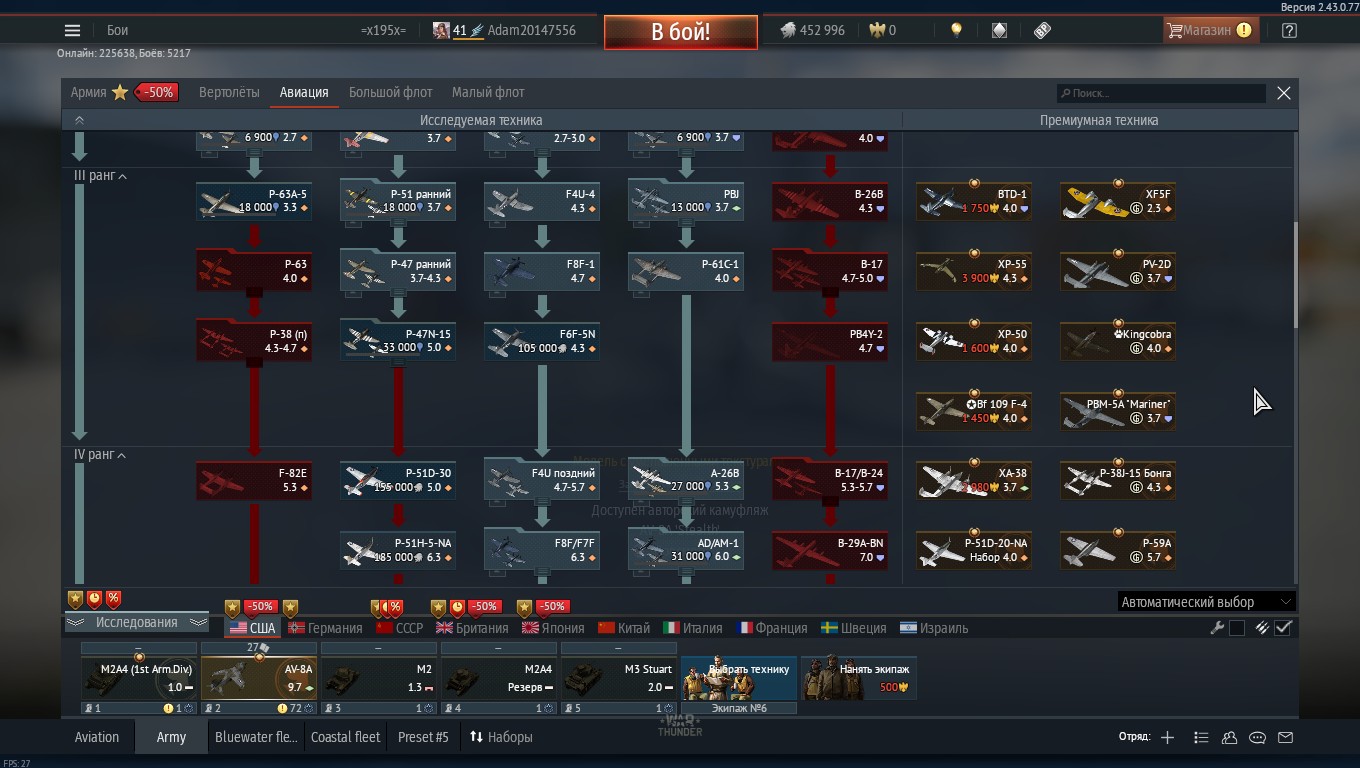The image size is (1360, 768).
Task: Select the AD/AM-1 aircraft card
Action: coord(686,550)
